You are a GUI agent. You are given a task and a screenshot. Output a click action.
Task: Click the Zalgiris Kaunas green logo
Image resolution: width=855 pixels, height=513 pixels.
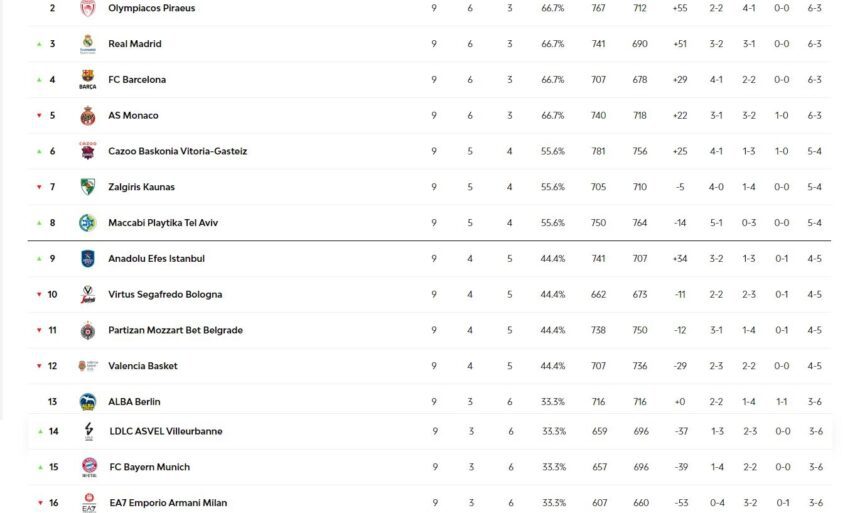click(x=88, y=187)
